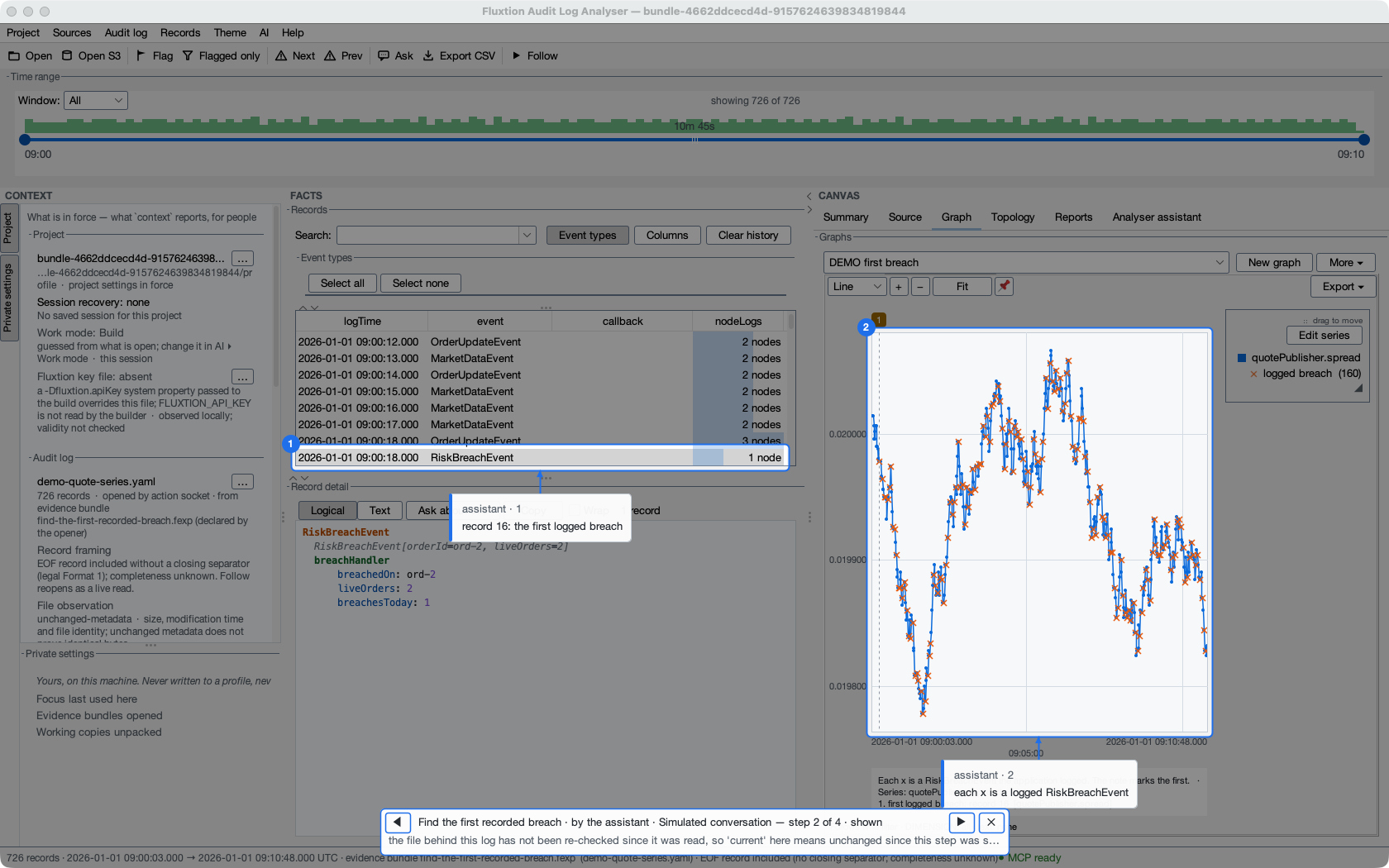Image resolution: width=1389 pixels, height=868 pixels.
Task: Toggle the logged breach series in the legend
Action: pos(1305,374)
